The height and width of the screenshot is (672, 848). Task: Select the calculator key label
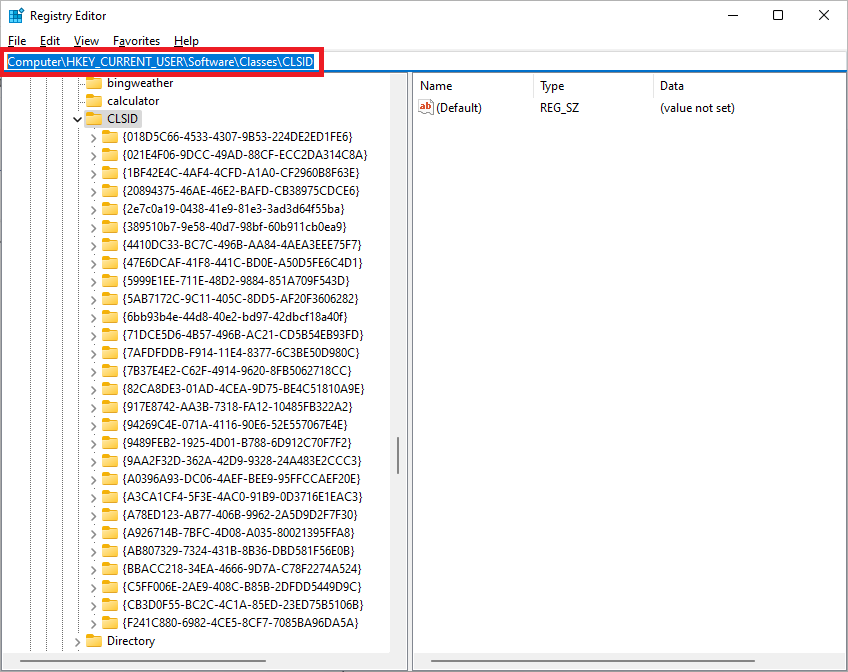[133, 101]
